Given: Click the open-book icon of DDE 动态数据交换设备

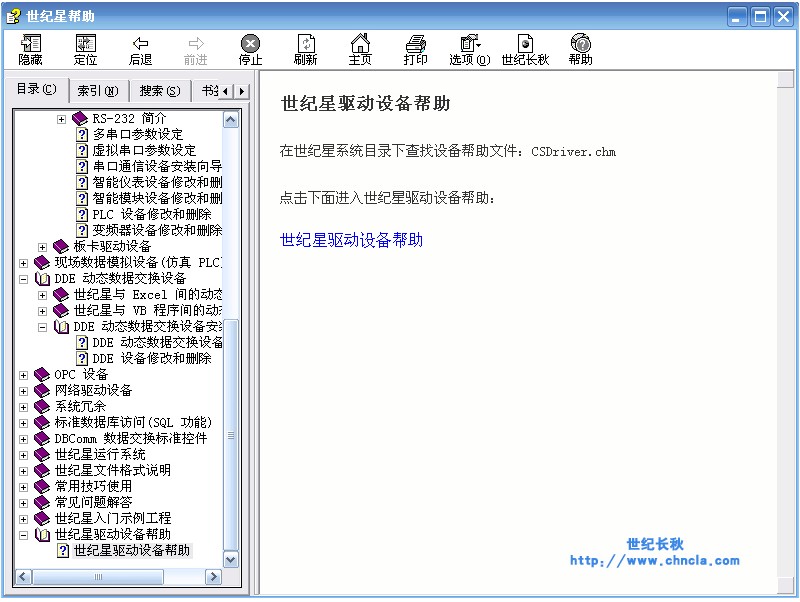Looking at the screenshot, I should [42, 279].
